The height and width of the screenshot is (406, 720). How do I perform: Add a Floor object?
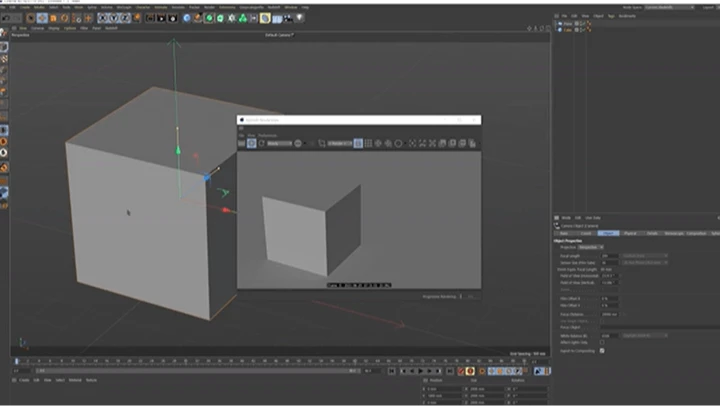[277, 18]
